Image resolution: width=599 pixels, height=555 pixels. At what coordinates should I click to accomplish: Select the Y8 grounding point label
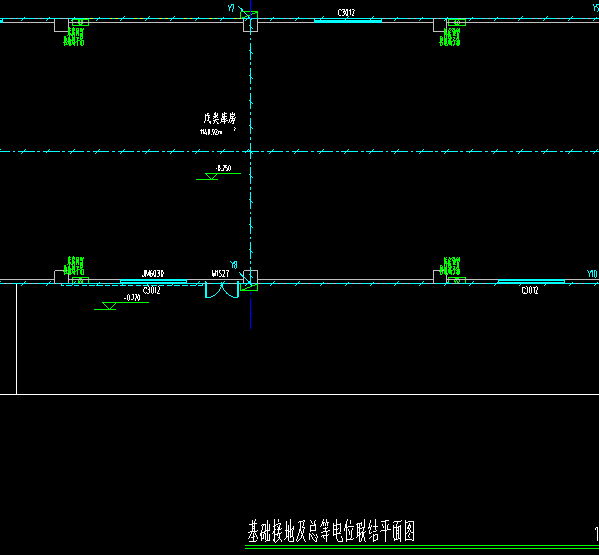(234, 265)
